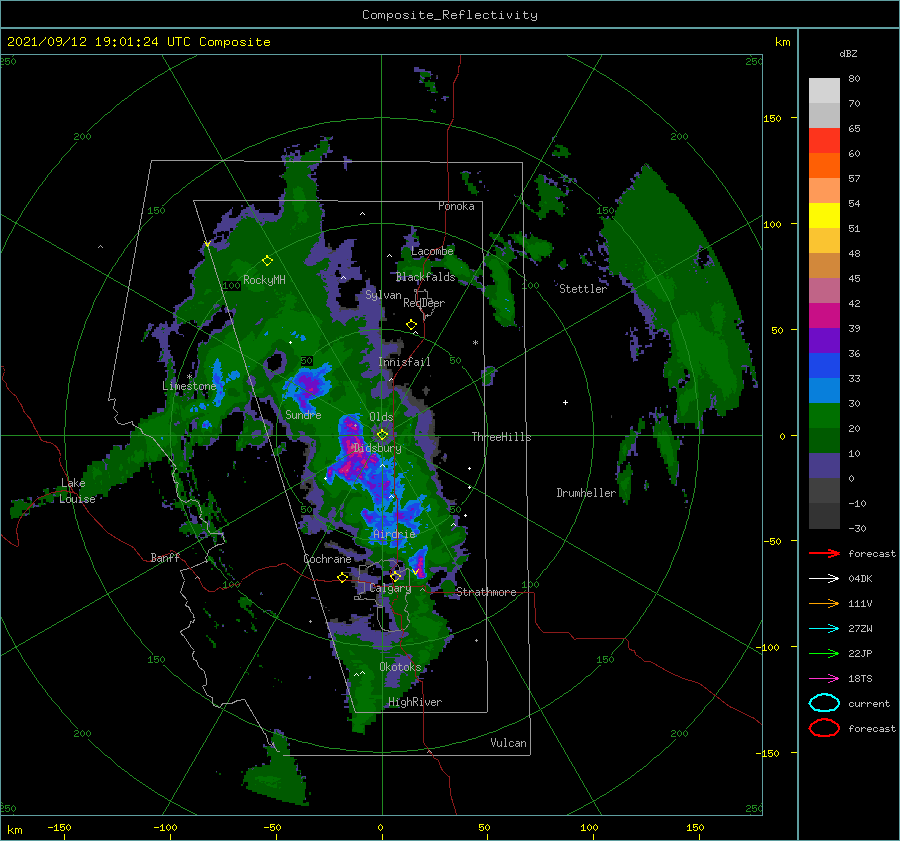900x841 pixels.
Task: Select the red 60–65 dBZ swatch
Action: tap(824, 141)
